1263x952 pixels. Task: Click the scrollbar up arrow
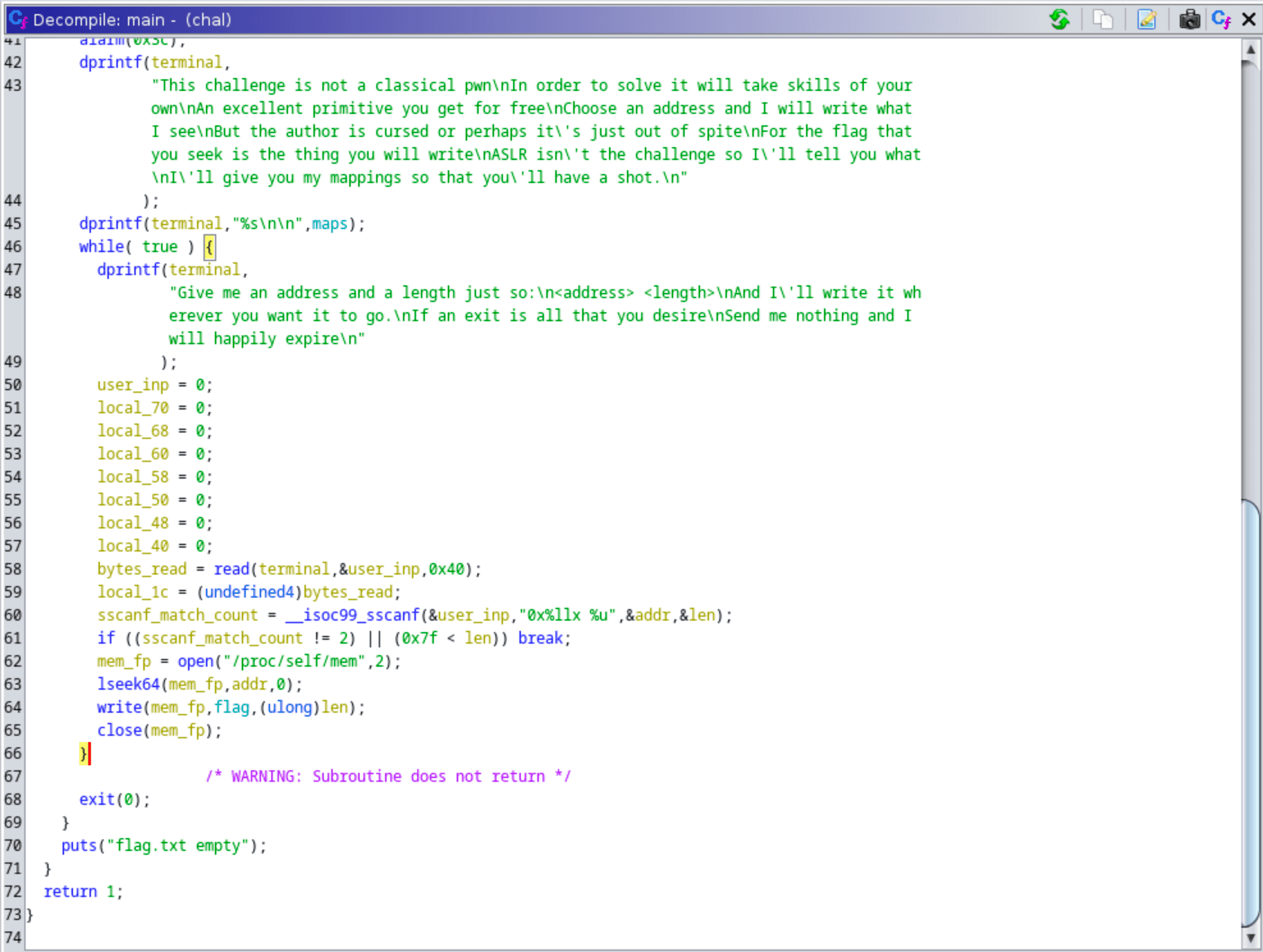click(1251, 49)
